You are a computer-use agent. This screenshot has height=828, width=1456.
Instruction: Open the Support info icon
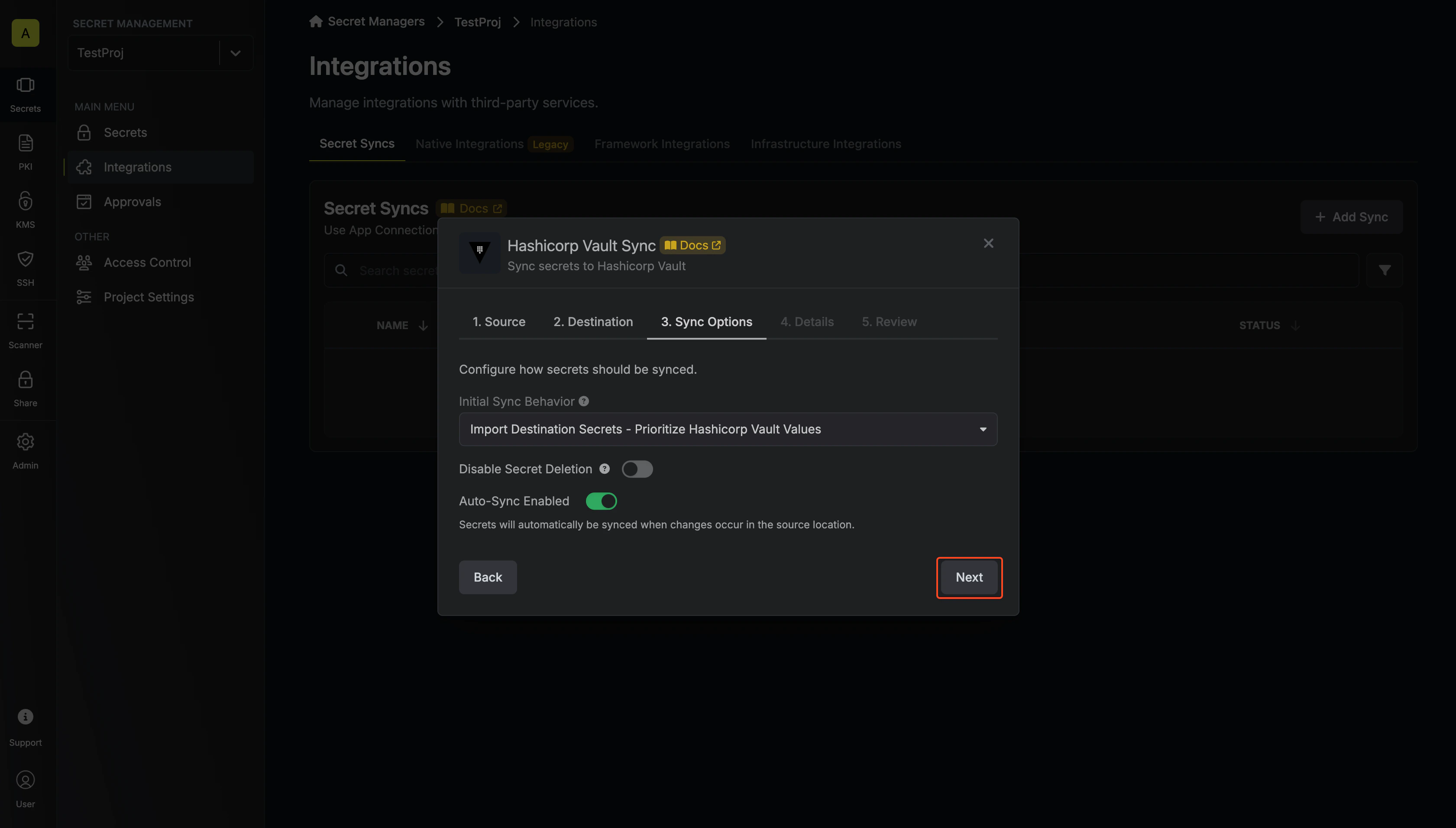point(25,717)
